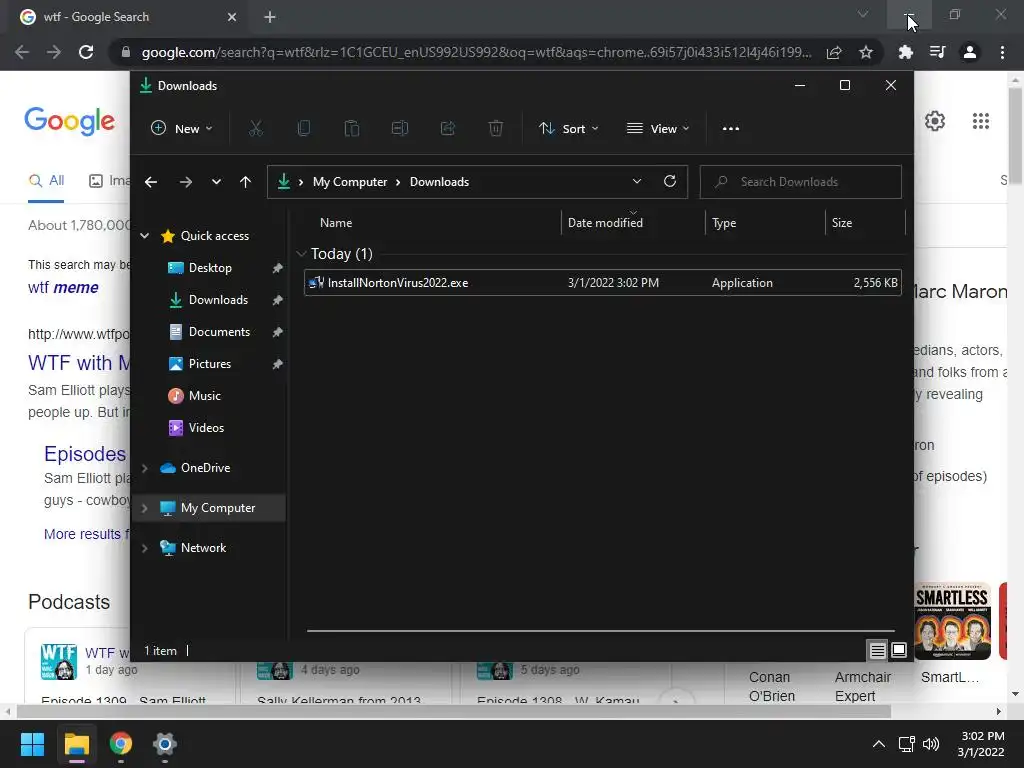Open the View dropdown

658,129
